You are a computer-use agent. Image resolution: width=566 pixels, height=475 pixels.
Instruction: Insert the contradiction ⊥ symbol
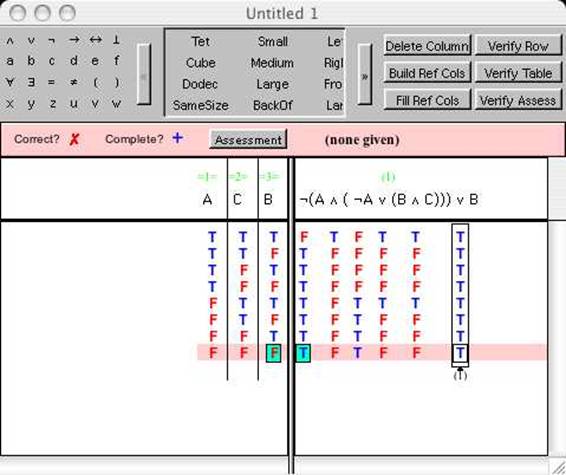click(116, 40)
